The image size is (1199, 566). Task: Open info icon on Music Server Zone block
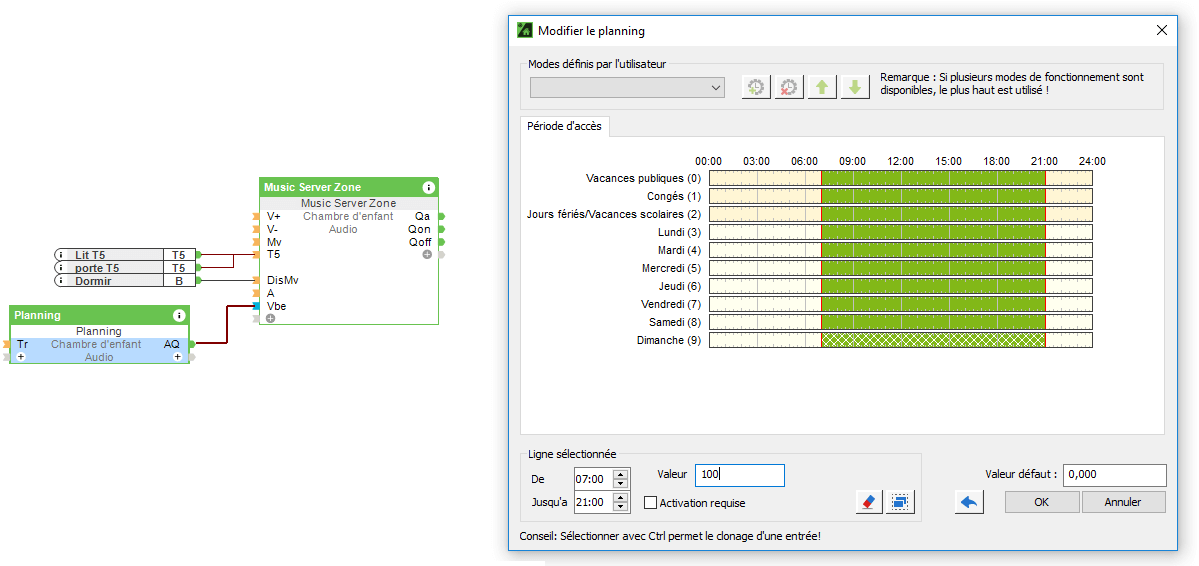point(428,187)
